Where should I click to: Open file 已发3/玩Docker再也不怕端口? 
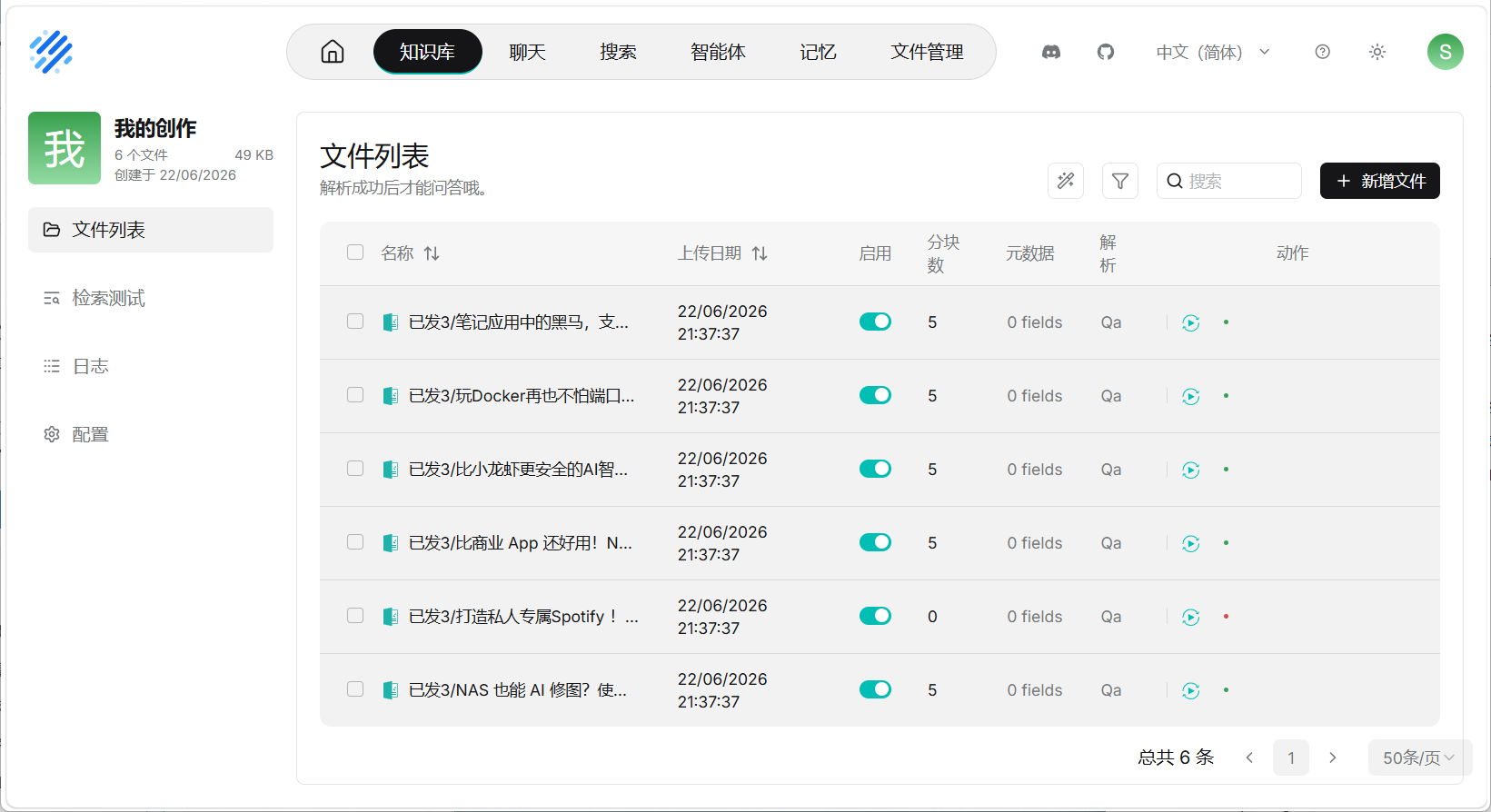coord(522,396)
